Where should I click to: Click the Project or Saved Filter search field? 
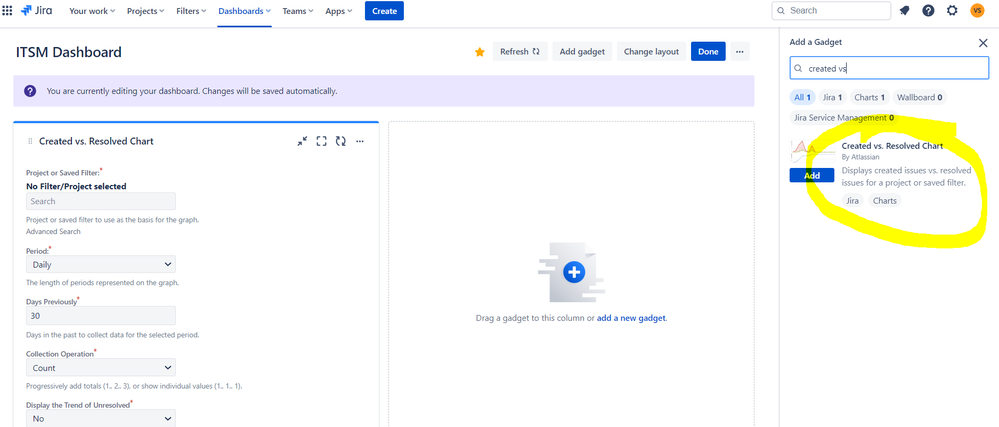[101, 201]
